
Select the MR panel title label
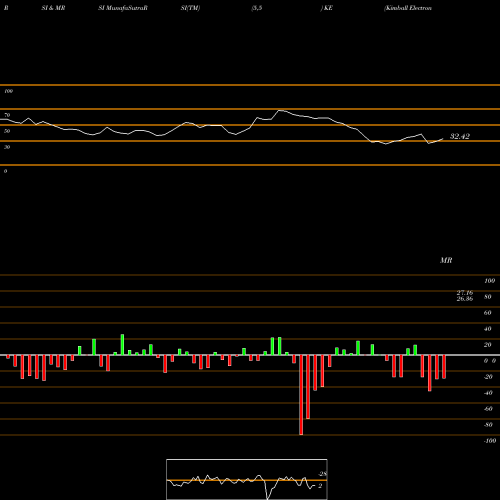click(x=446, y=260)
